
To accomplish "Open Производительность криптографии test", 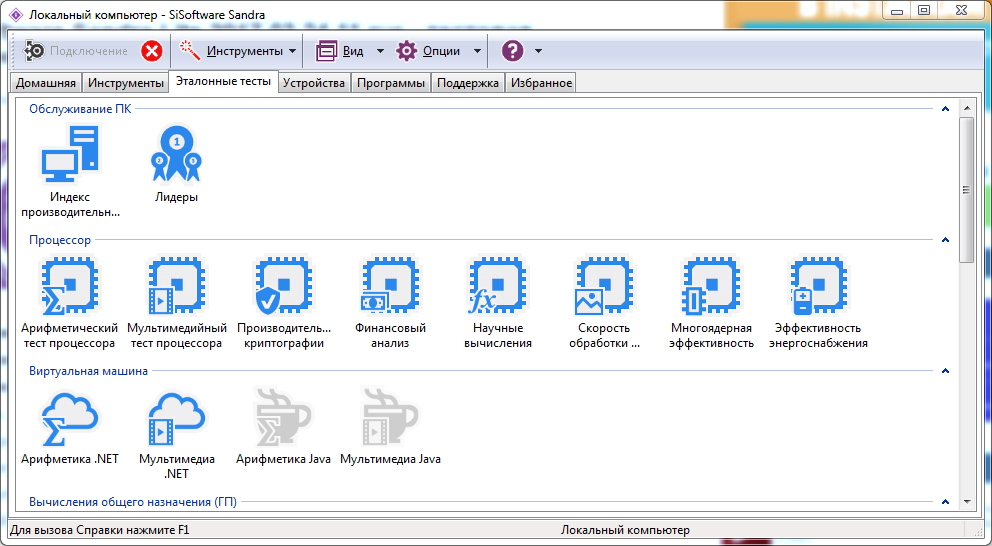I will 283,286.
